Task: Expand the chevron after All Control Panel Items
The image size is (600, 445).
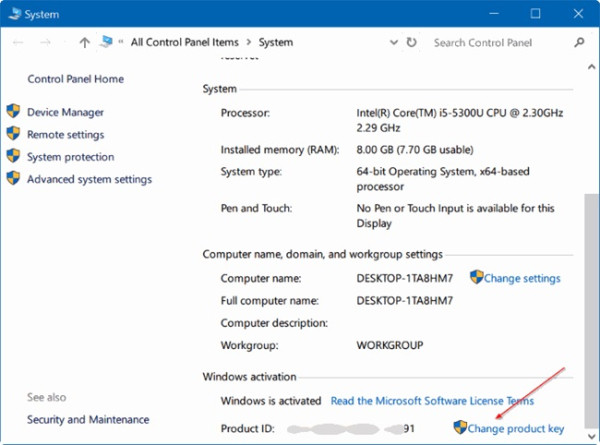Action: pos(249,42)
